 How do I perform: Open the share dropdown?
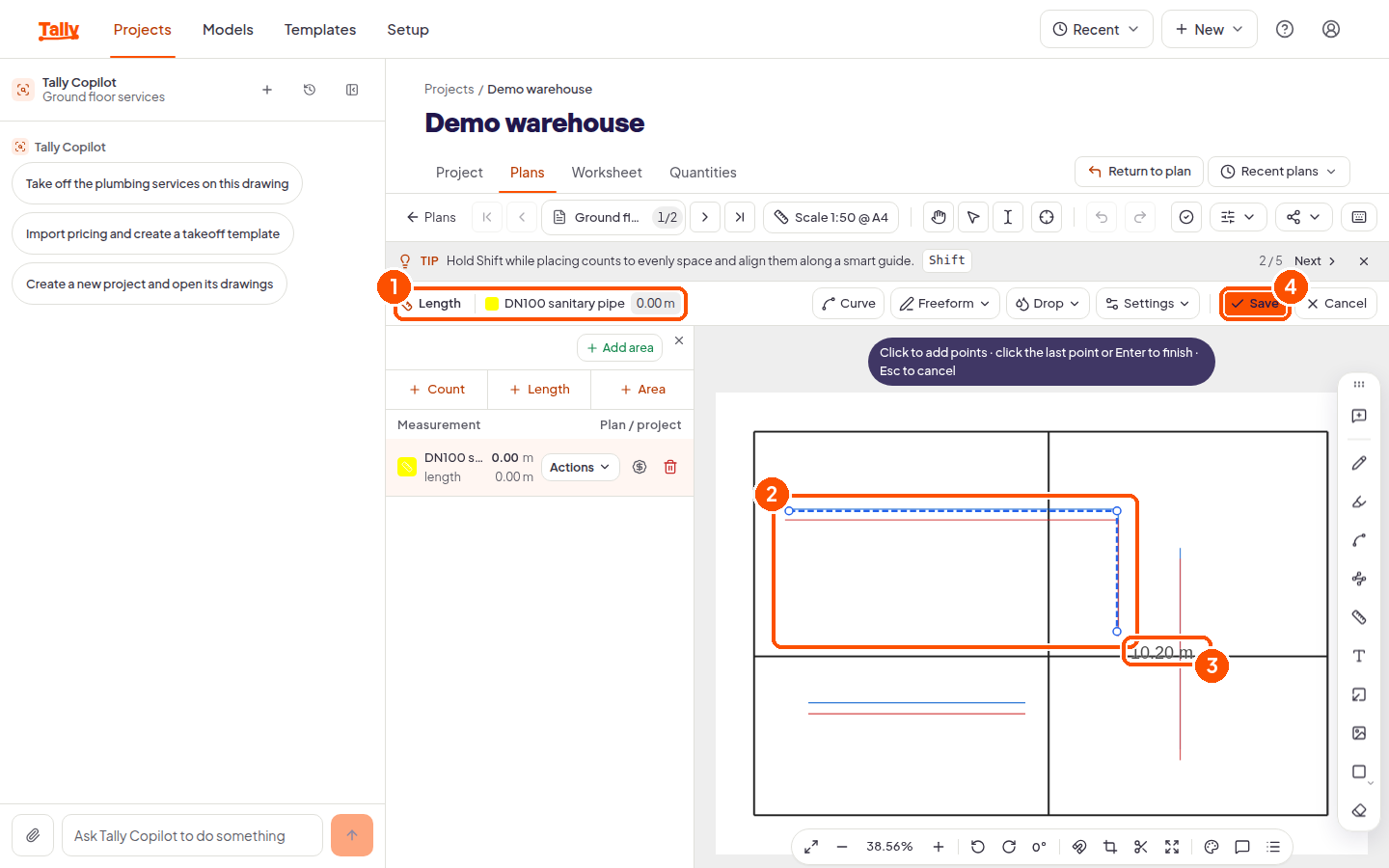click(1304, 217)
